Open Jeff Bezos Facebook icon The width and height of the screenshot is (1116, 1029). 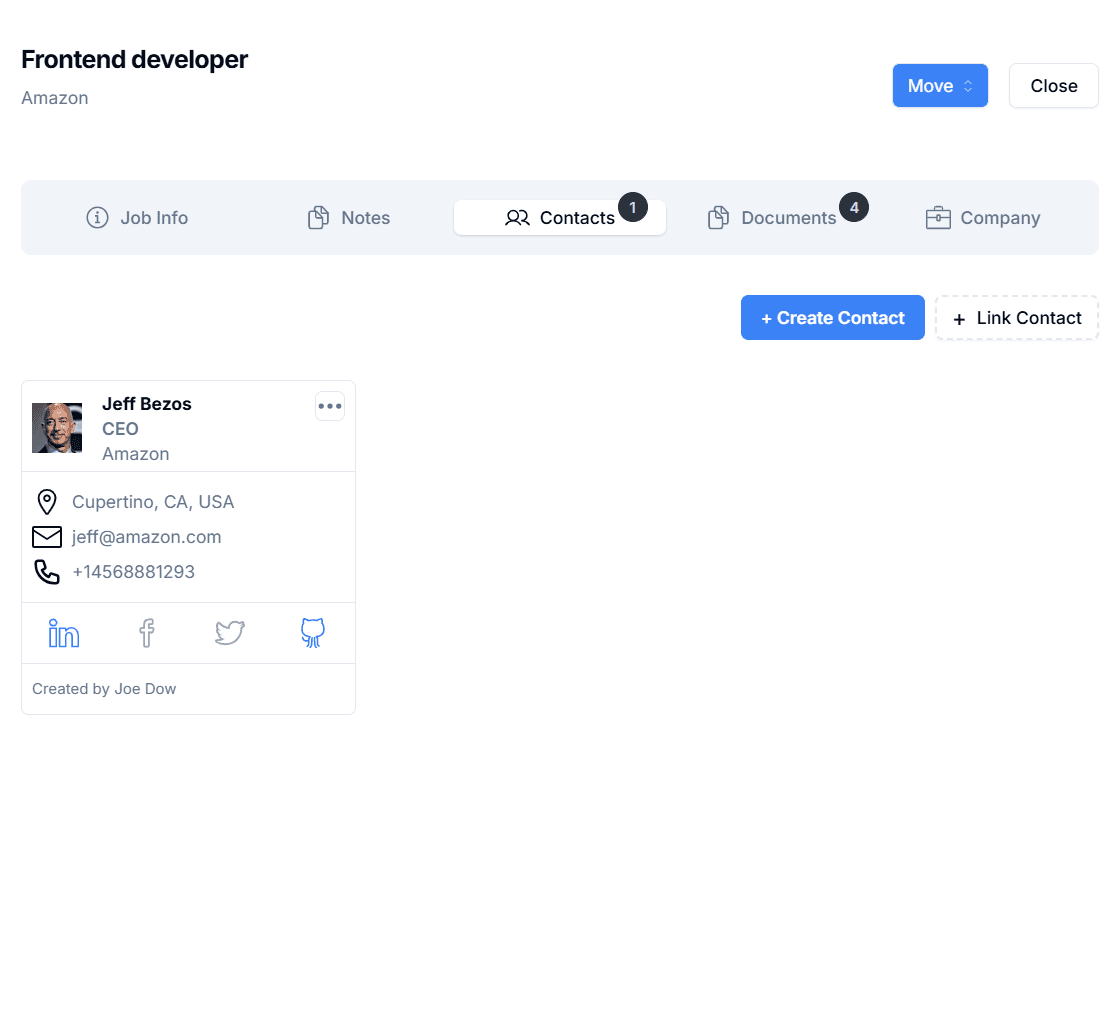click(x=147, y=633)
